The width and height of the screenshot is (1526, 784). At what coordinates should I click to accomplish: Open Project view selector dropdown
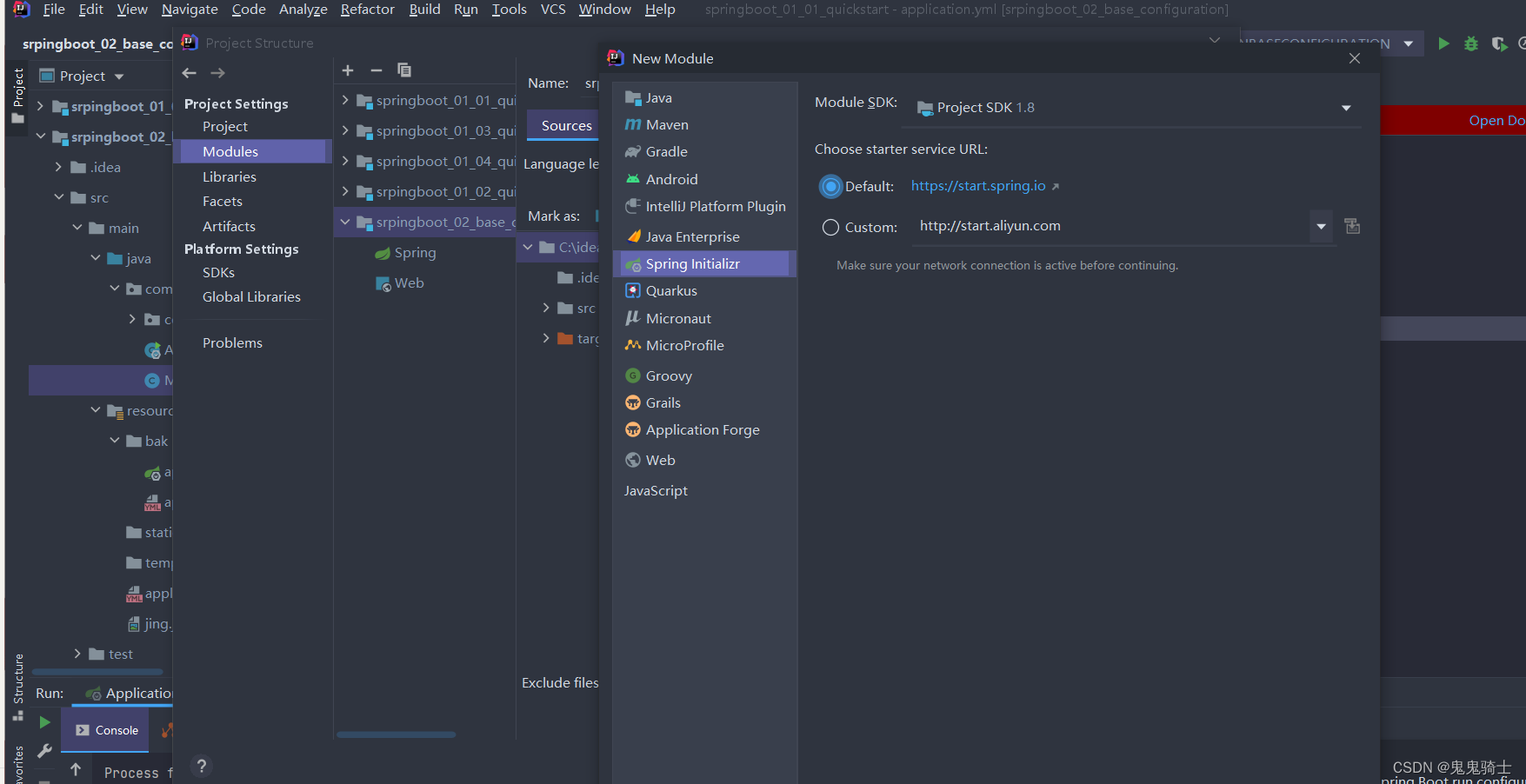(119, 76)
